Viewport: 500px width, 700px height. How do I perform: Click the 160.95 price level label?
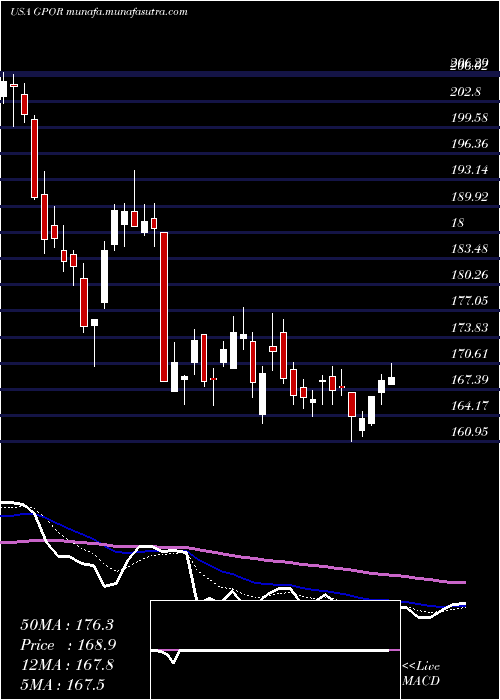[x=468, y=432]
